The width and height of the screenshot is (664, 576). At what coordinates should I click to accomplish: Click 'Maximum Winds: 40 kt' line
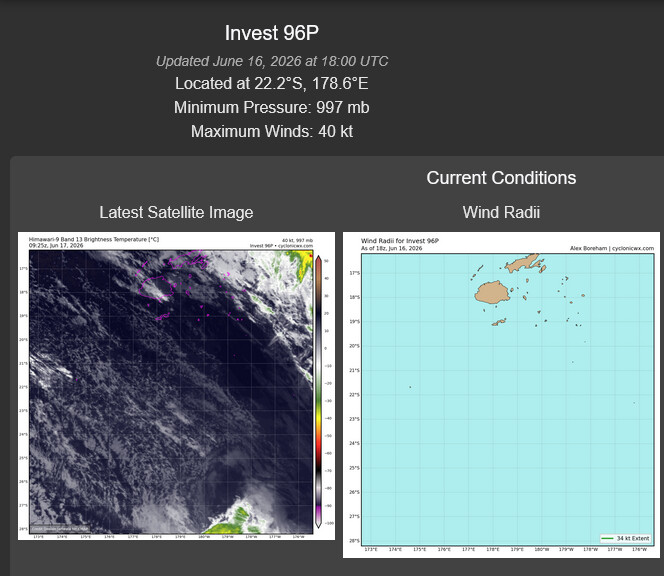click(x=271, y=131)
